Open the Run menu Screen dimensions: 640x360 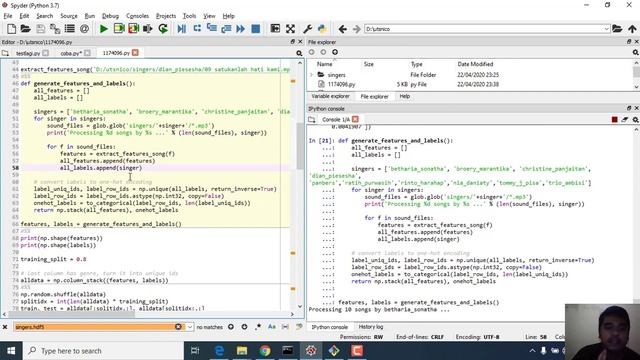(x=90, y=16)
